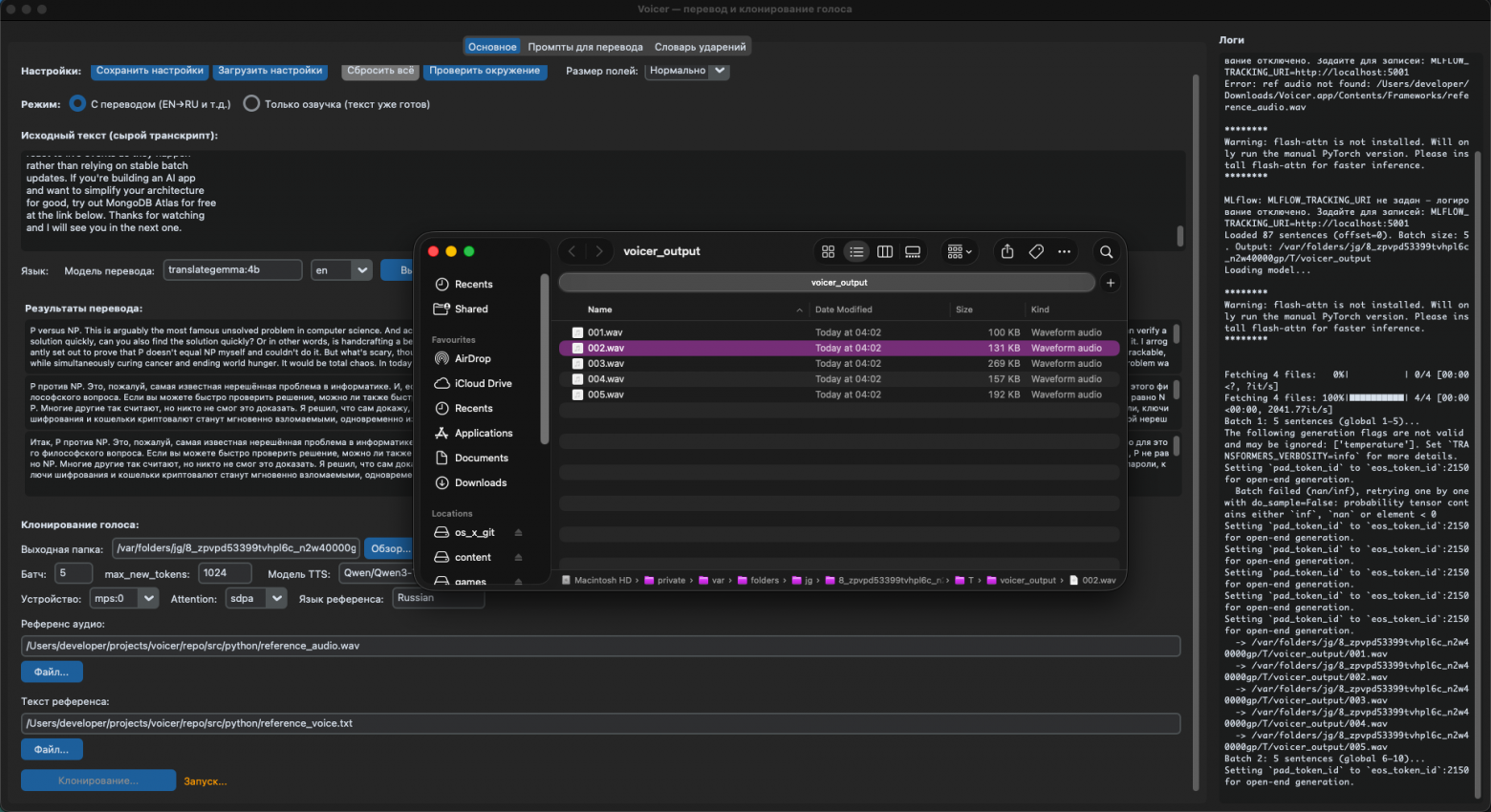1491x812 pixels.
Task: Switch Finder to icon grid view
Action: tap(828, 251)
